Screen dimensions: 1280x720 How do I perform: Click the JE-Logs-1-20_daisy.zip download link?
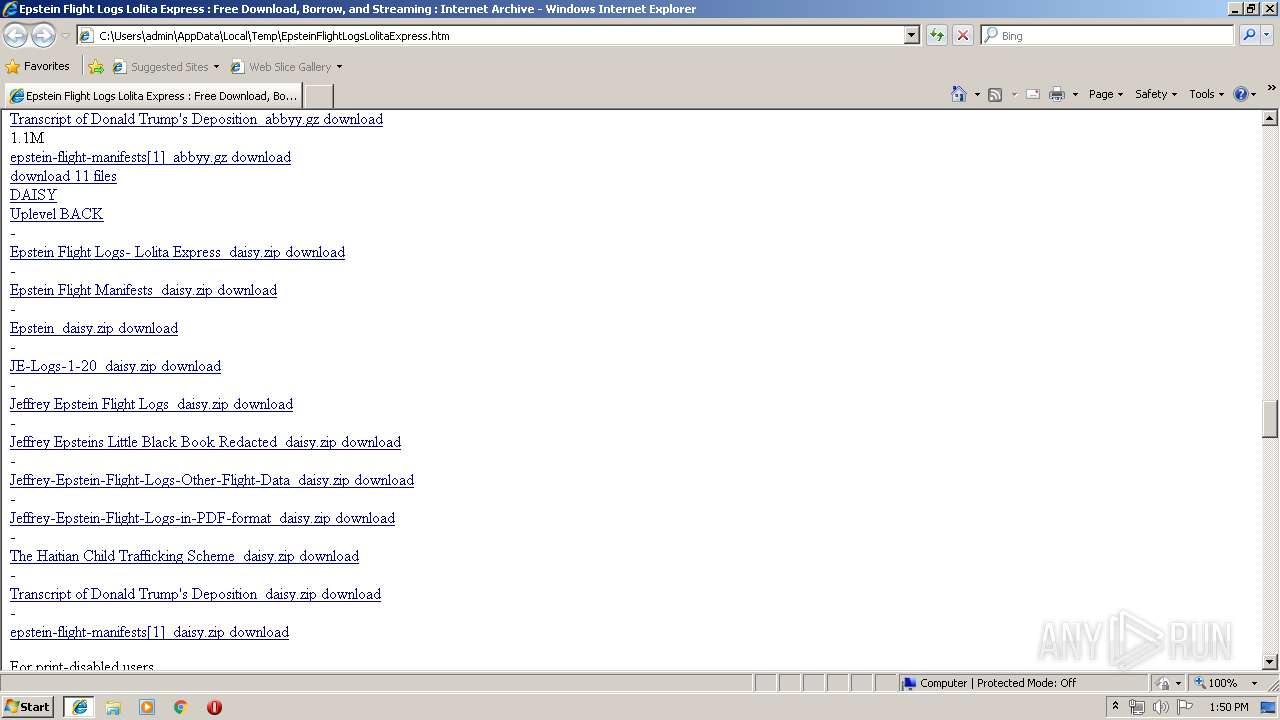[115, 366]
